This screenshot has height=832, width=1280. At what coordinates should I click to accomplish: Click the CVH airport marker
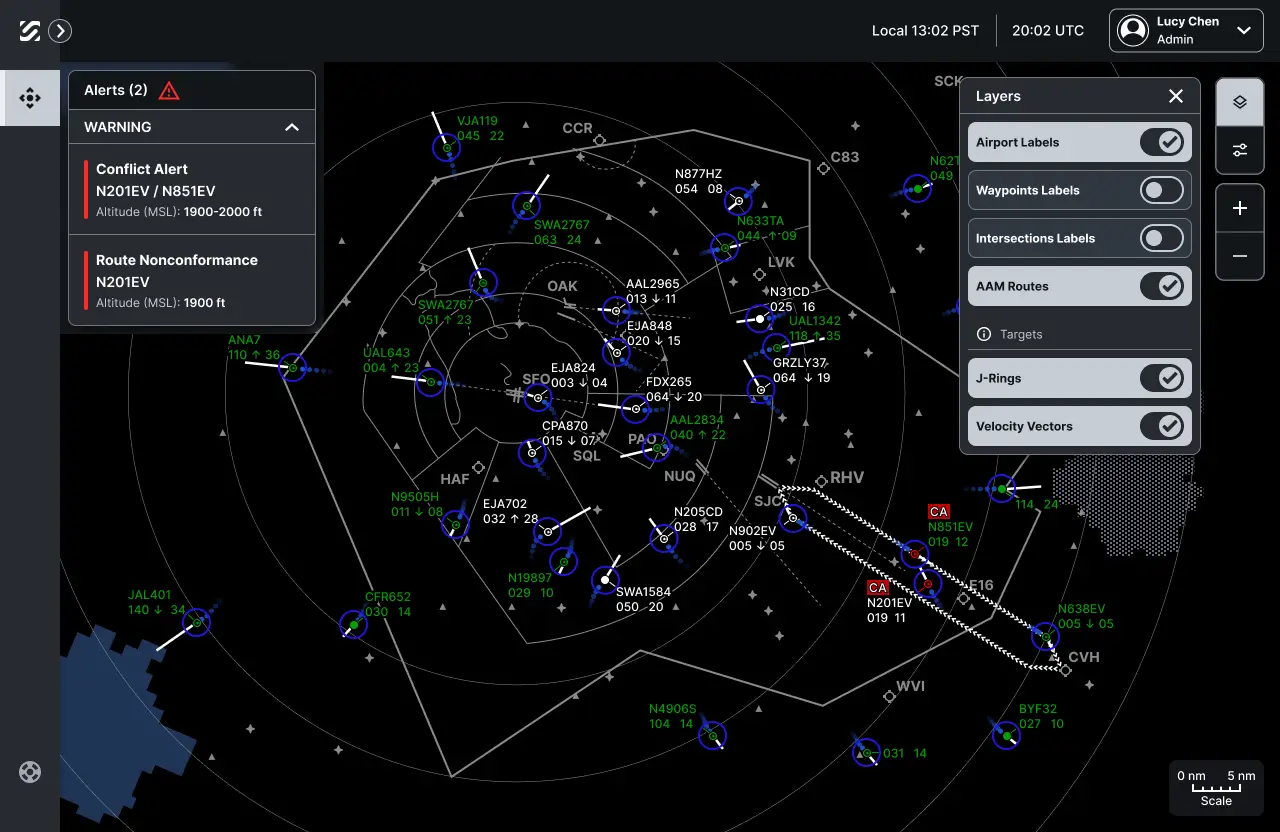1066,670
